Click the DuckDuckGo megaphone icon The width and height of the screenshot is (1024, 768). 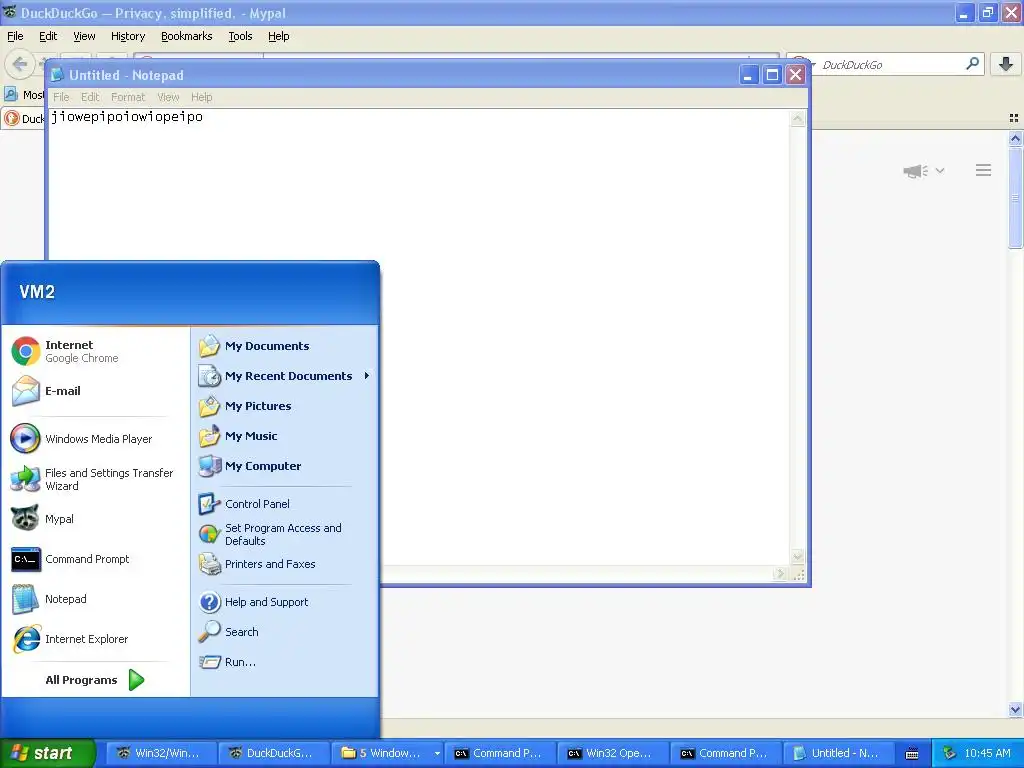[915, 170]
